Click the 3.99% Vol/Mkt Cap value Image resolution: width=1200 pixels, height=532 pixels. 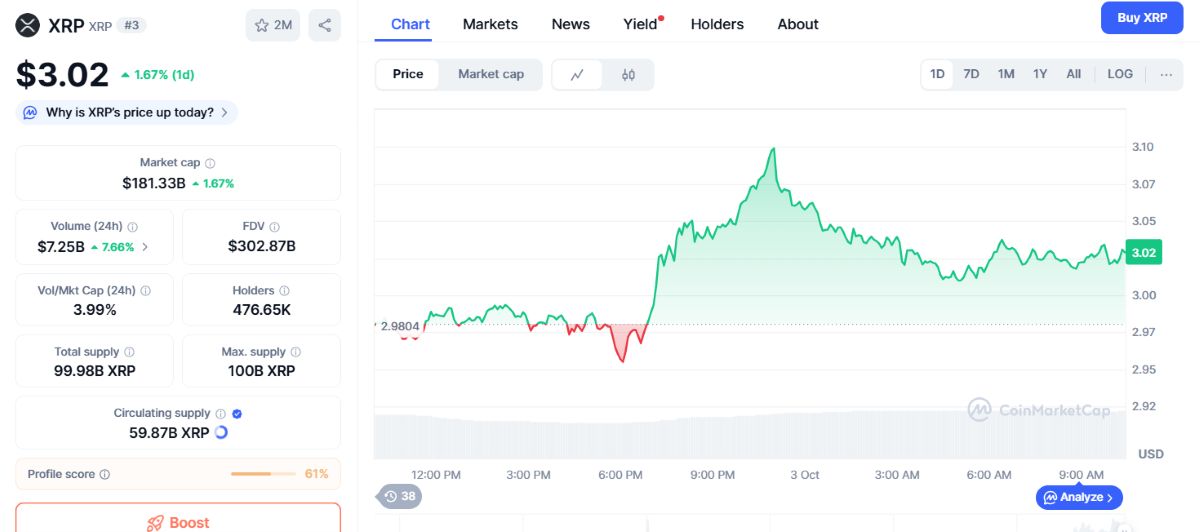pyautogui.click(x=95, y=310)
